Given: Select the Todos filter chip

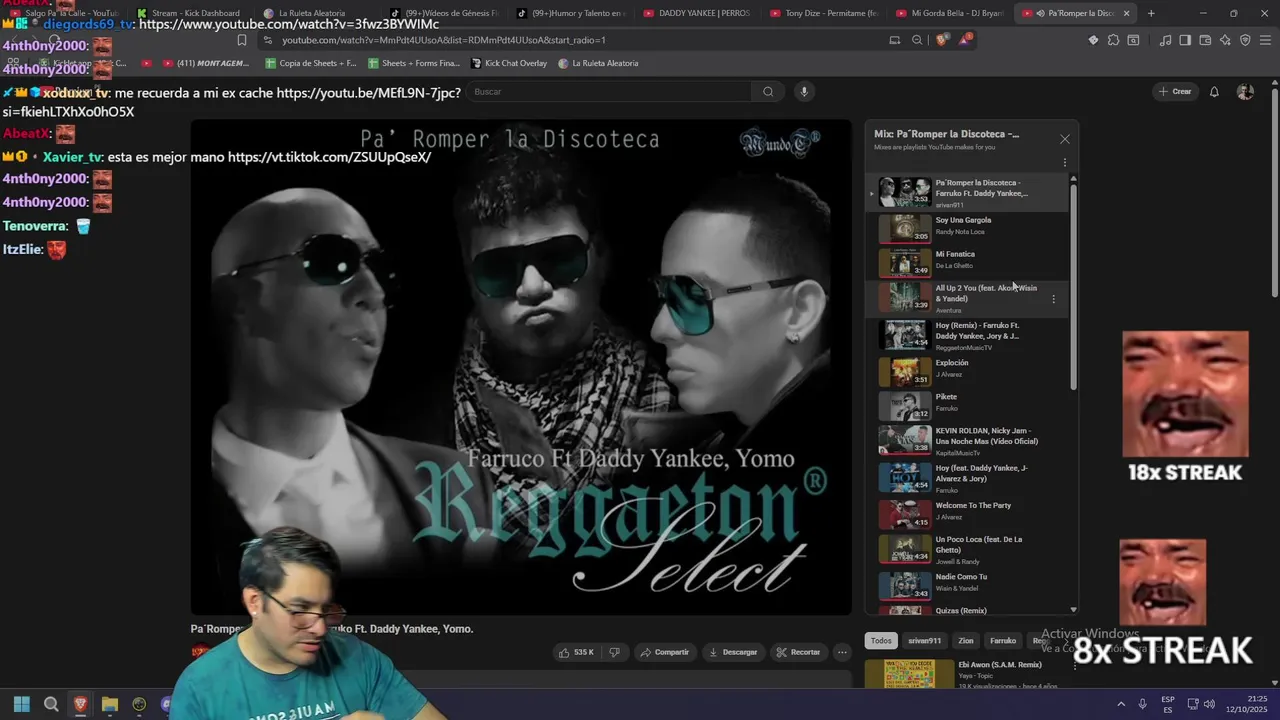Looking at the screenshot, I should tap(881, 641).
